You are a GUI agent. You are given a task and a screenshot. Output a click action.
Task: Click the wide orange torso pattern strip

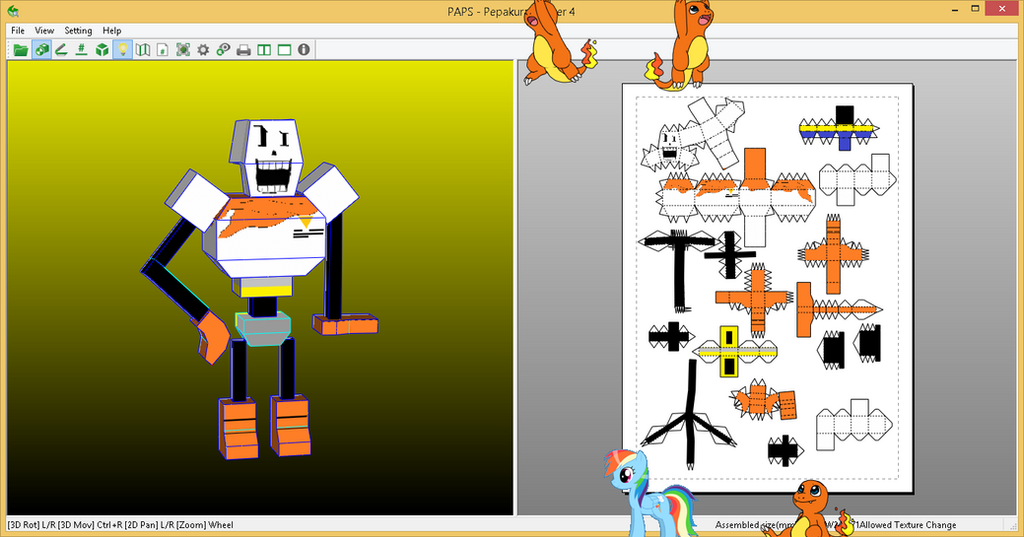click(x=738, y=196)
